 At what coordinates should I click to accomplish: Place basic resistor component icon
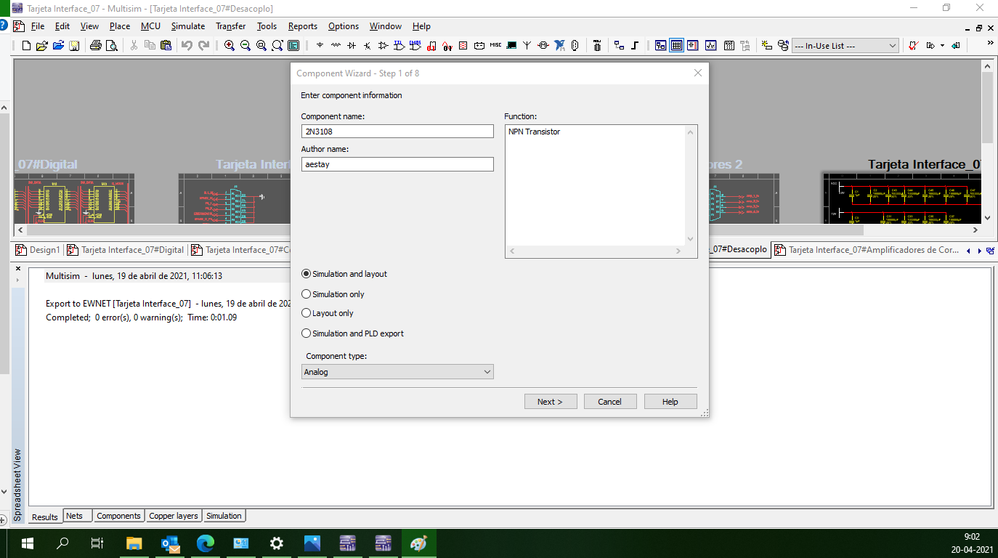point(335,45)
